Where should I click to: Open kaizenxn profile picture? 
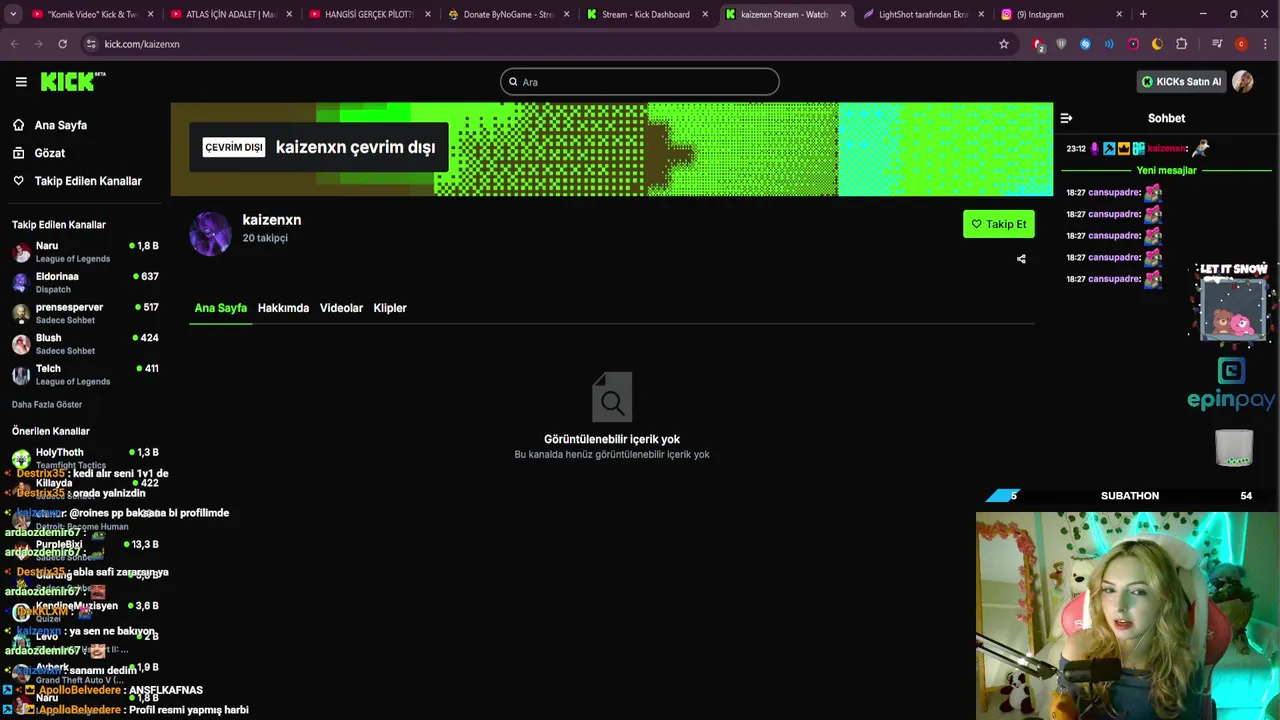pyautogui.click(x=210, y=234)
